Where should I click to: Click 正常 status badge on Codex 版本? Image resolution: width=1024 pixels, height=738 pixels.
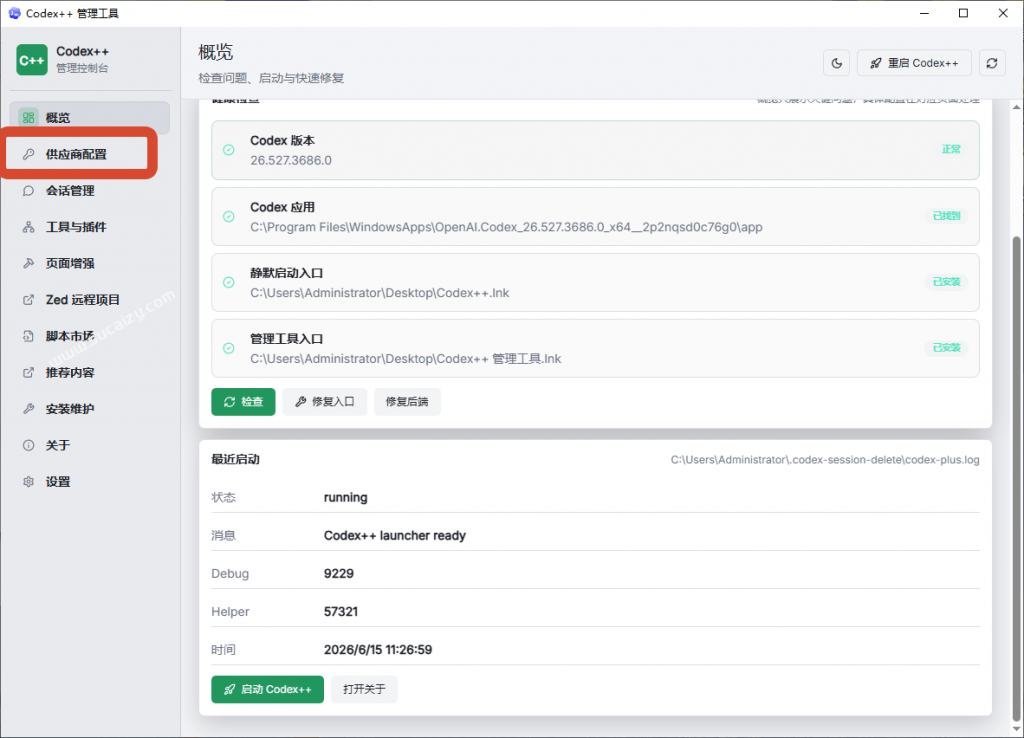point(951,150)
